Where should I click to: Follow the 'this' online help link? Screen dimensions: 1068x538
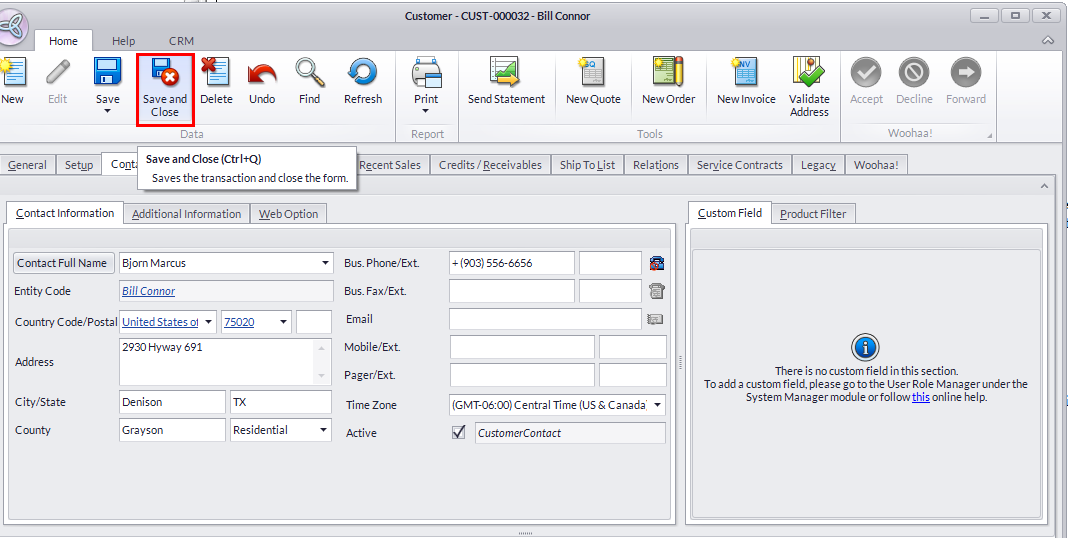point(920,397)
